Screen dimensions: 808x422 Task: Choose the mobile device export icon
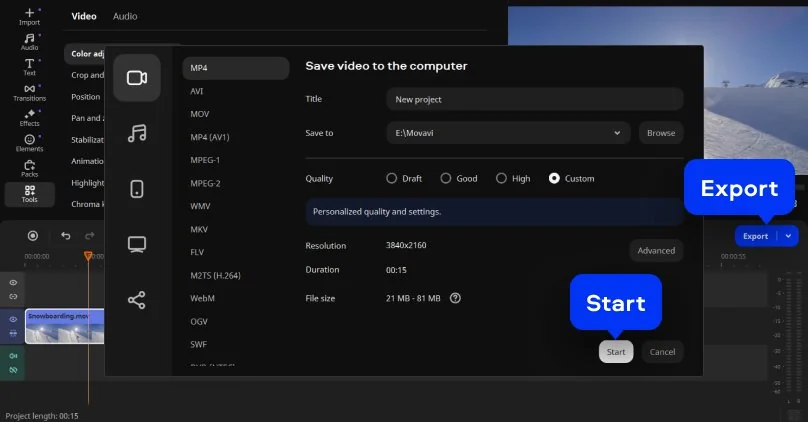coord(137,189)
